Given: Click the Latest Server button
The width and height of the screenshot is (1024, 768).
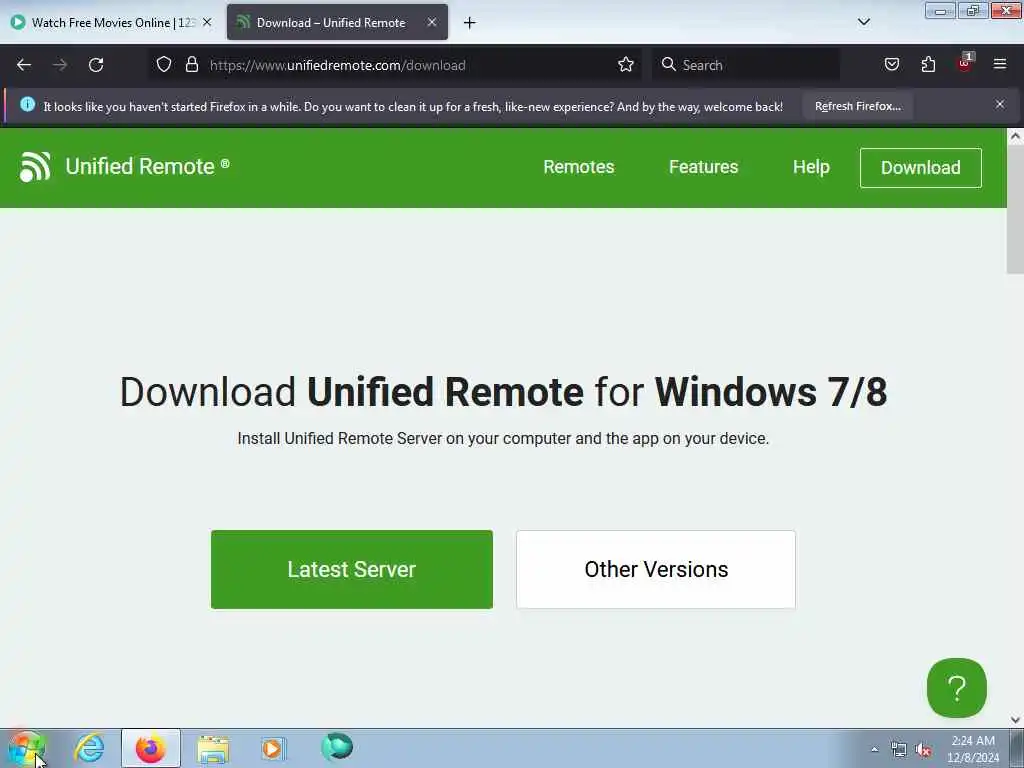Looking at the screenshot, I should (x=352, y=569).
